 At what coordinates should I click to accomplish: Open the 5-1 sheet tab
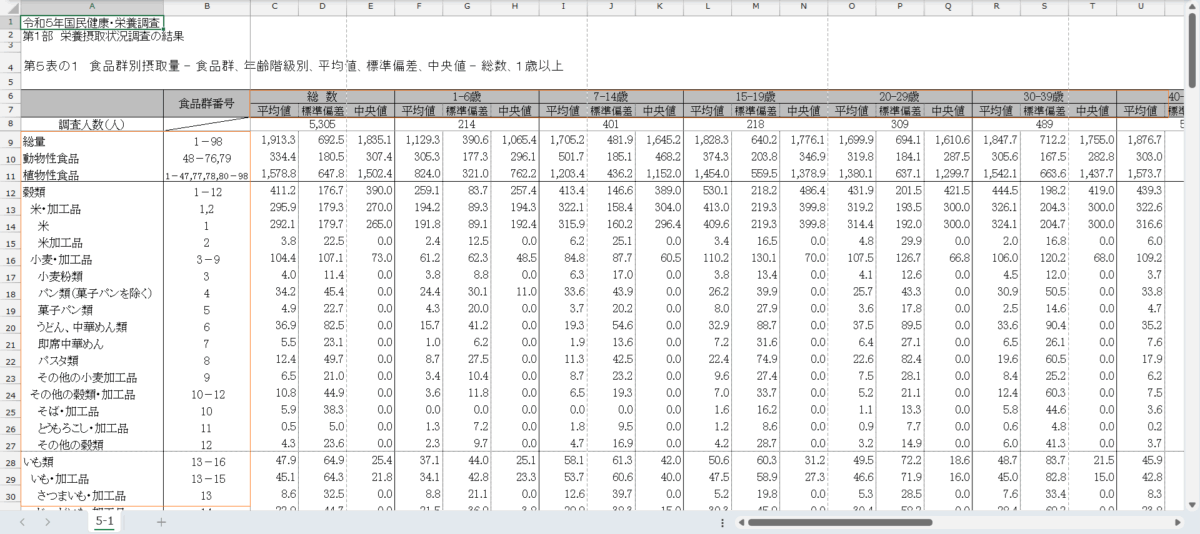pos(104,522)
